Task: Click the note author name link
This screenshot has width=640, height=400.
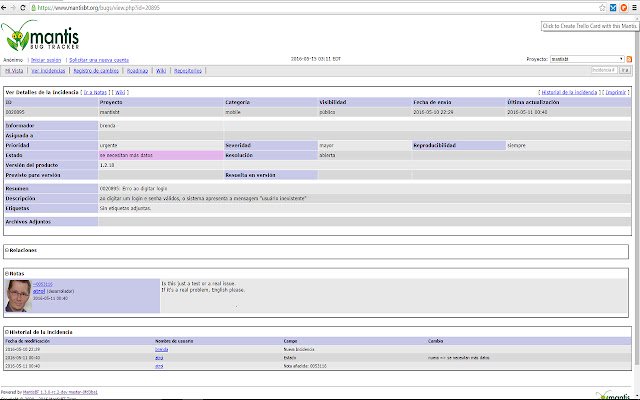Action: 39,291
